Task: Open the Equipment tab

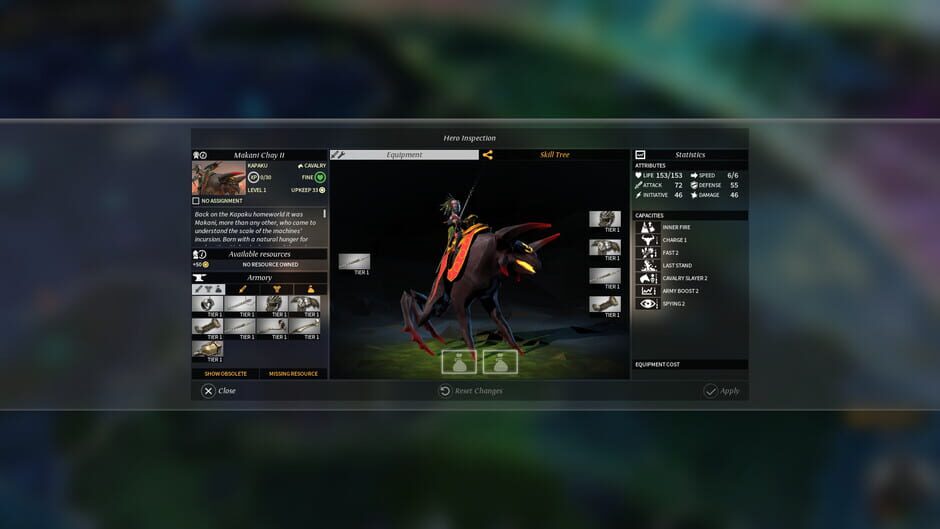Action: [404, 155]
